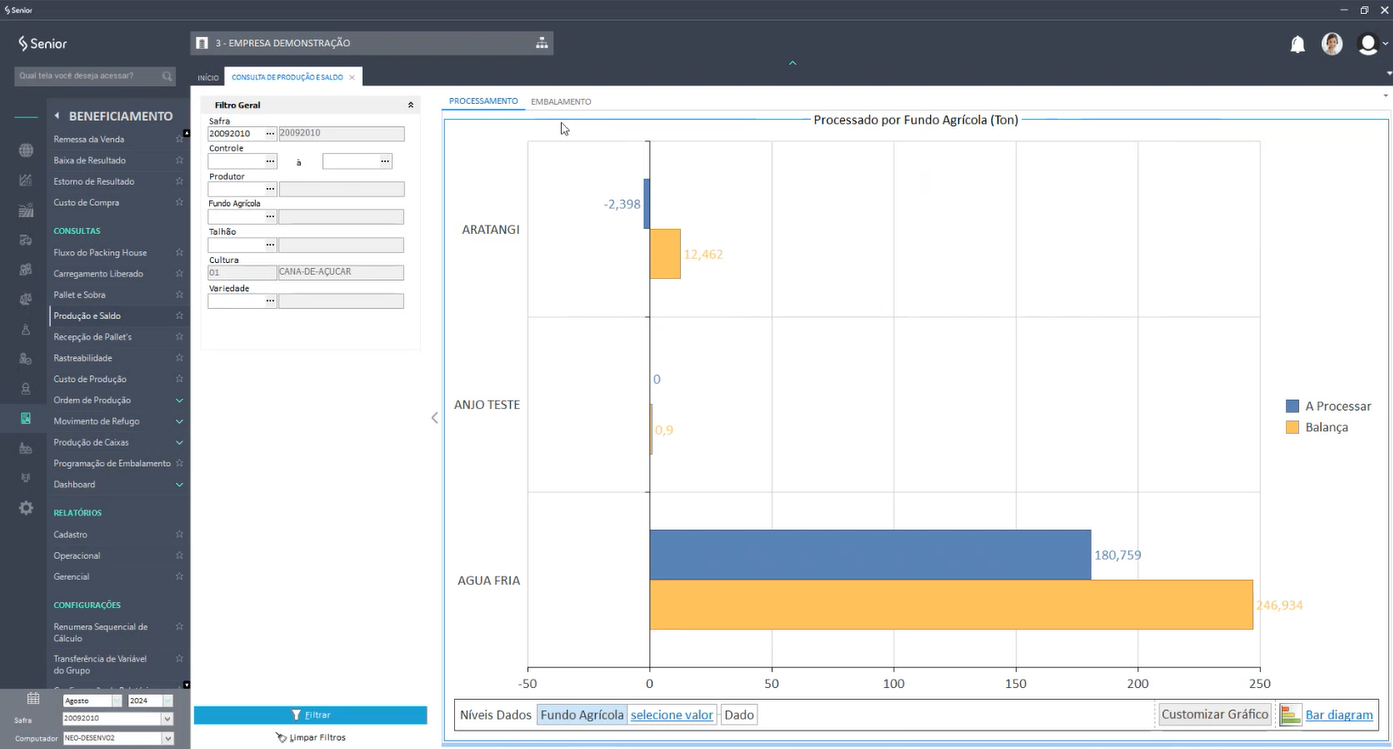
Task: Click the A Processar blue legend swatch
Action: pyautogui.click(x=1292, y=406)
